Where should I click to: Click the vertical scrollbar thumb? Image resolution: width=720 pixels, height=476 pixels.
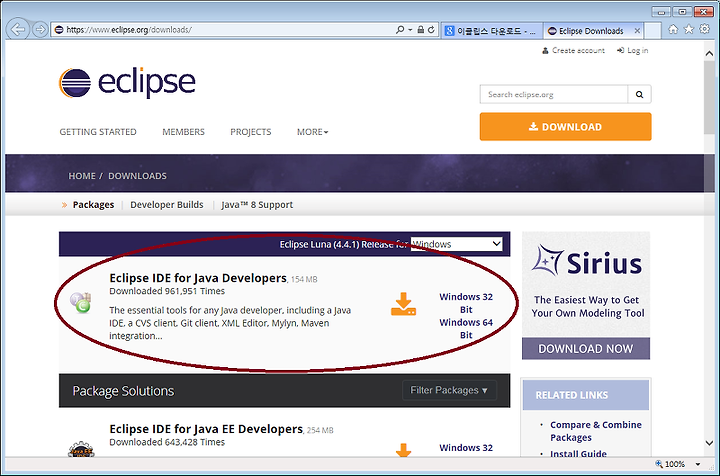coord(709,97)
